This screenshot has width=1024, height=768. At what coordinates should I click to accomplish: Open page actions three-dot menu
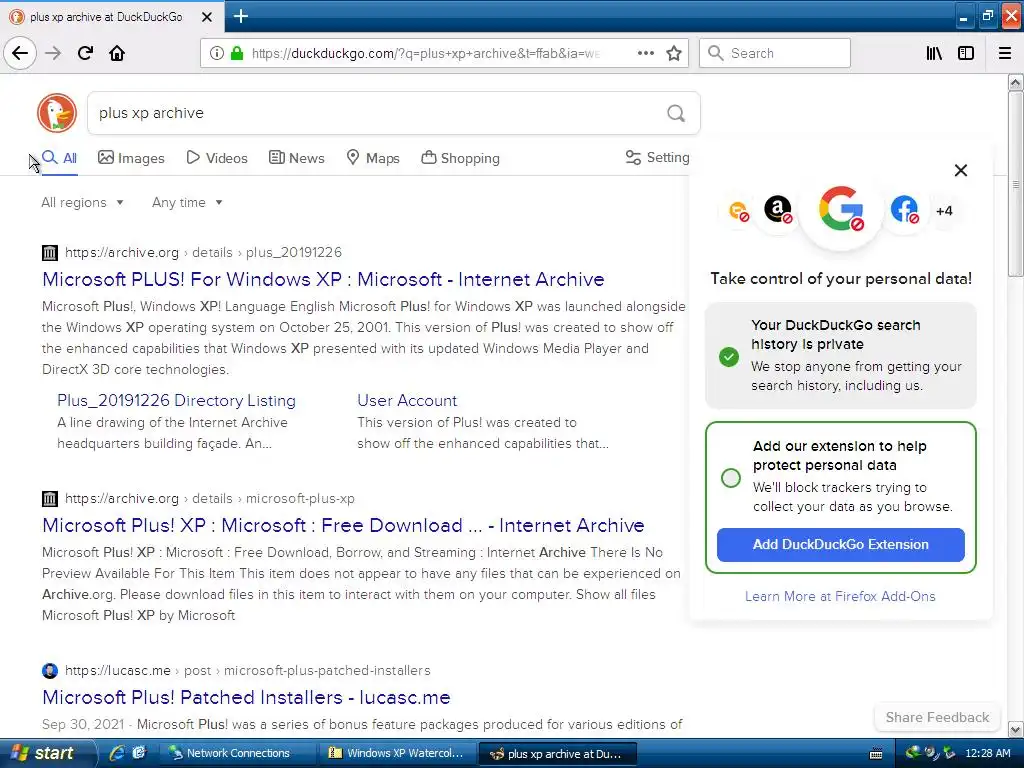coord(645,53)
